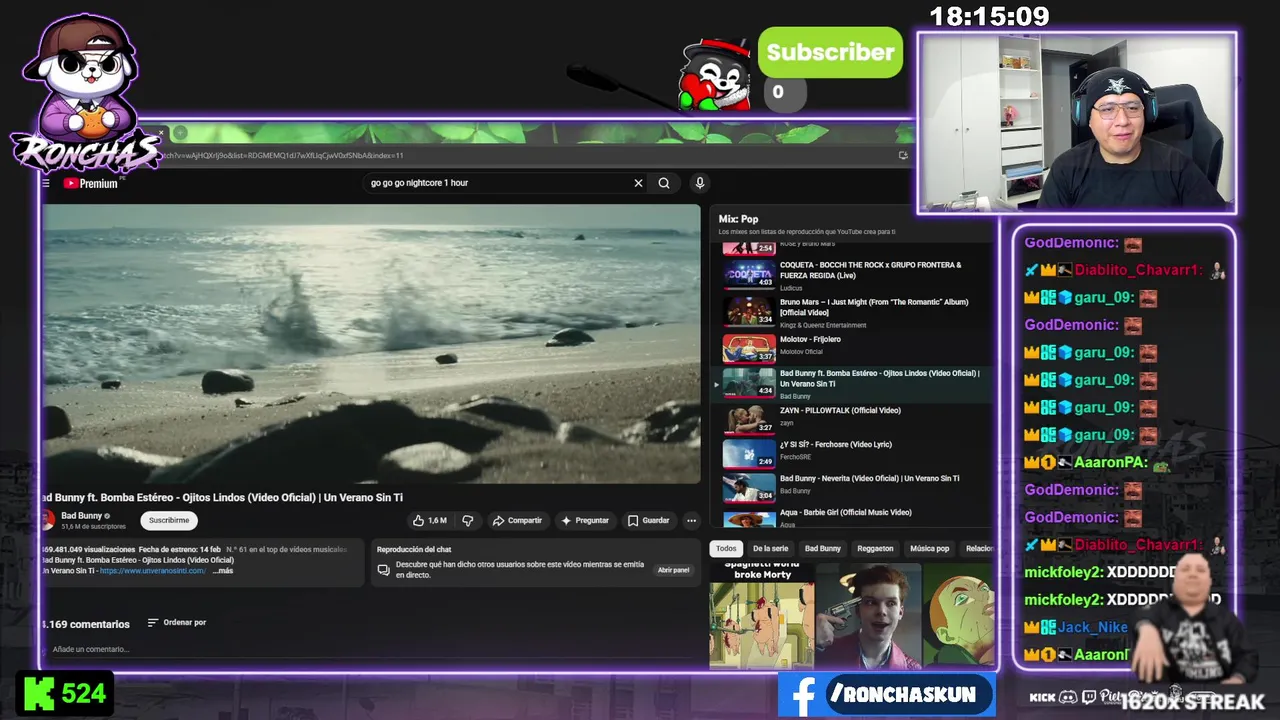Click the chat replay speech bubble icon

(383, 570)
